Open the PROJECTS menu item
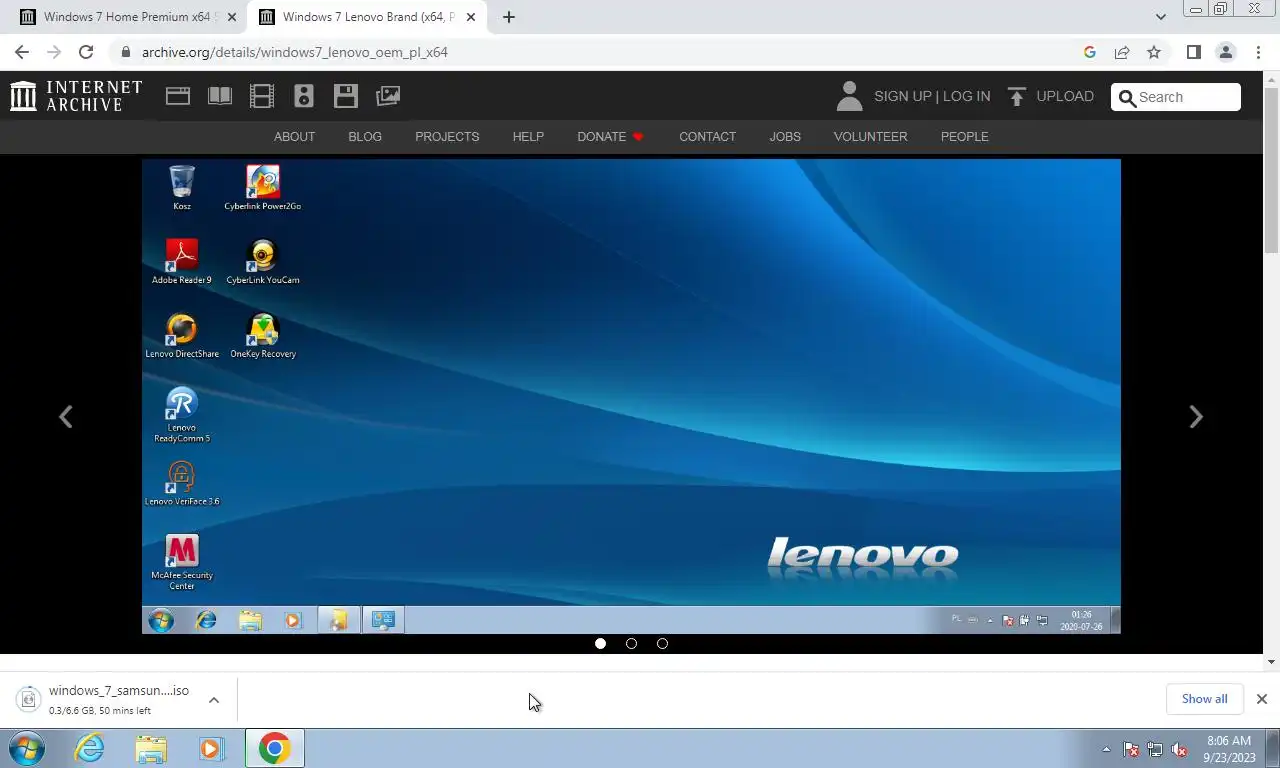This screenshot has width=1280, height=768. tap(447, 137)
